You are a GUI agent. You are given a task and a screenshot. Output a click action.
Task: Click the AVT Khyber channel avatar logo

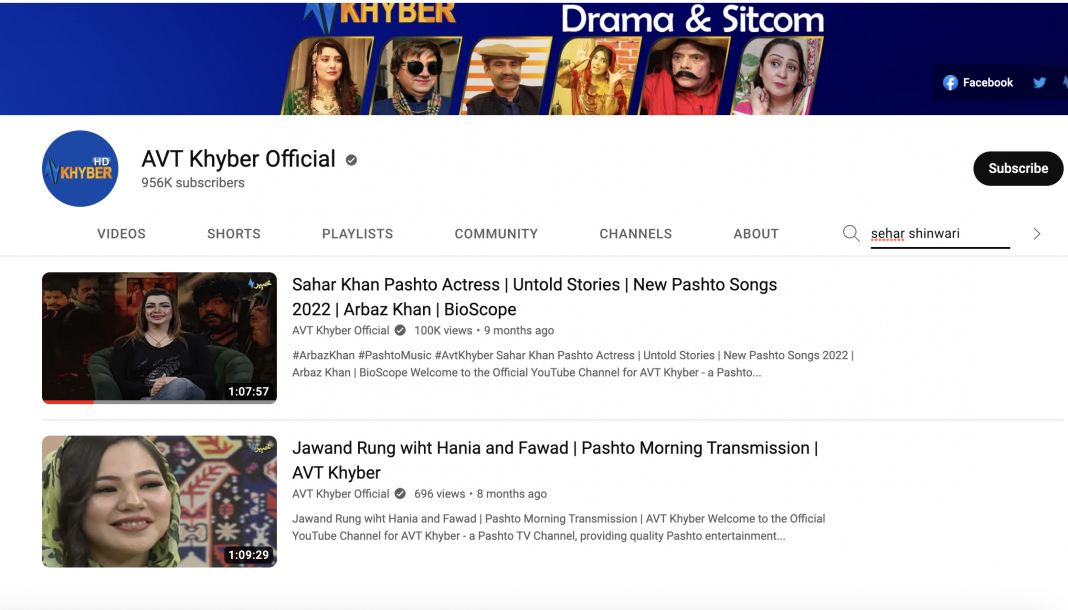[80, 169]
